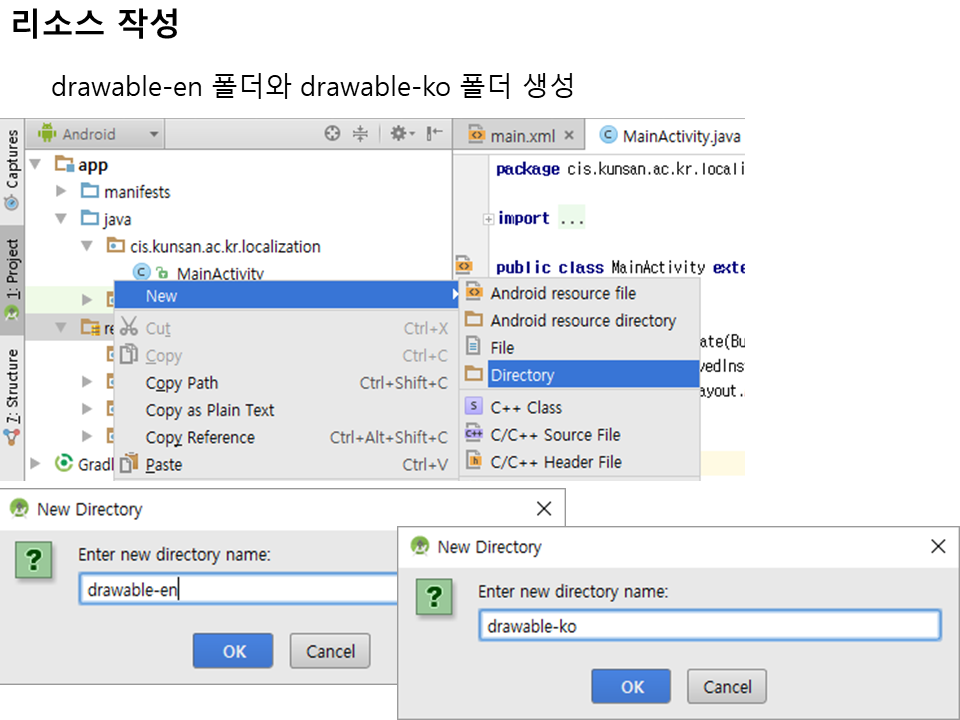
Task: Select MainActivity class in project tree
Action: pos(220,273)
